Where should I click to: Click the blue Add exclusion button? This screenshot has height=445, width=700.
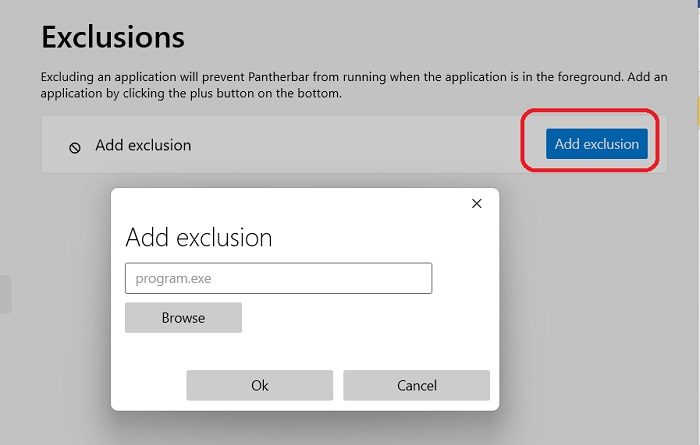pyautogui.click(x=596, y=144)
